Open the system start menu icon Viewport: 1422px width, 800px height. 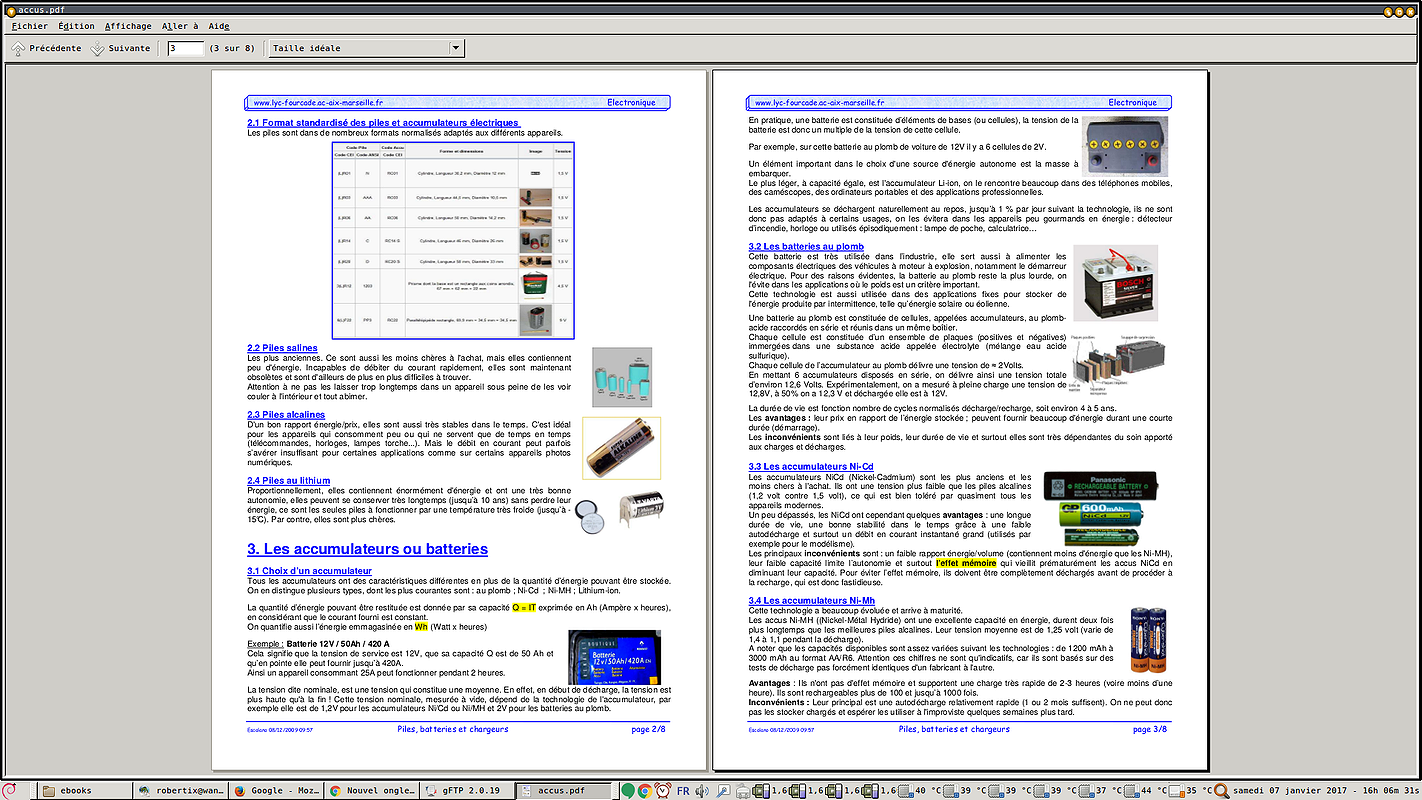(11, 790)
